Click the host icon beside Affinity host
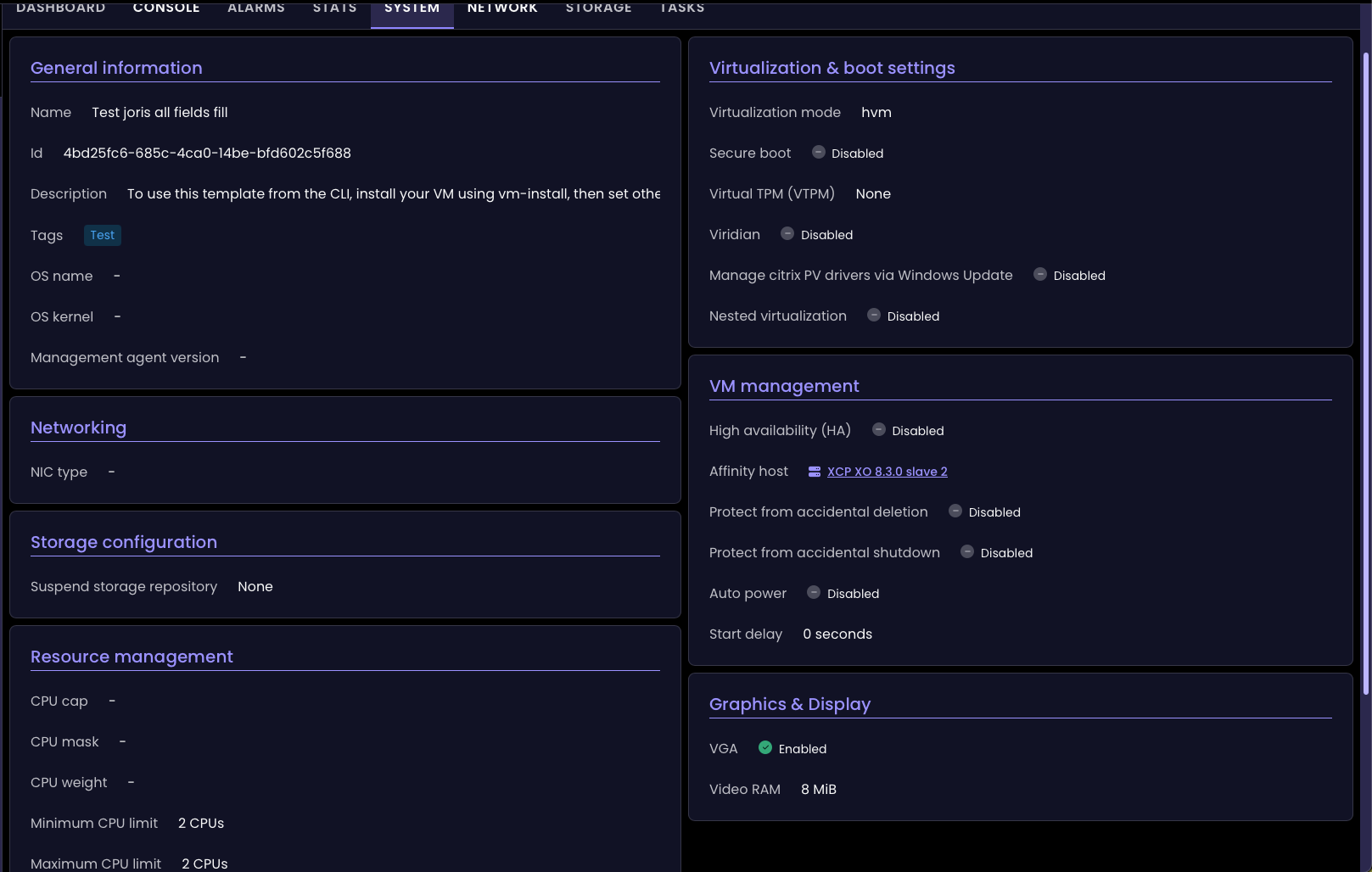1372x872 pixels. pos(815,472)
